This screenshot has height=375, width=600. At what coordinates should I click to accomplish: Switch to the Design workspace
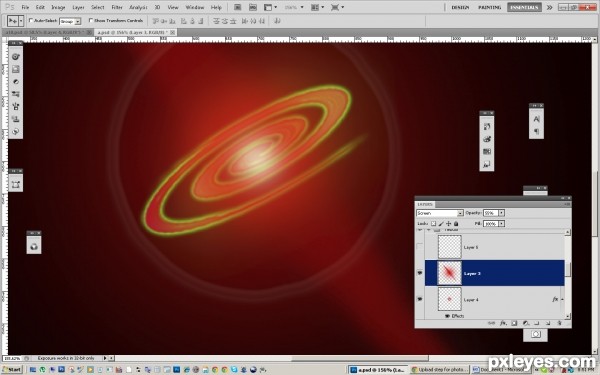pyautogui.click(x=460, y=7)
